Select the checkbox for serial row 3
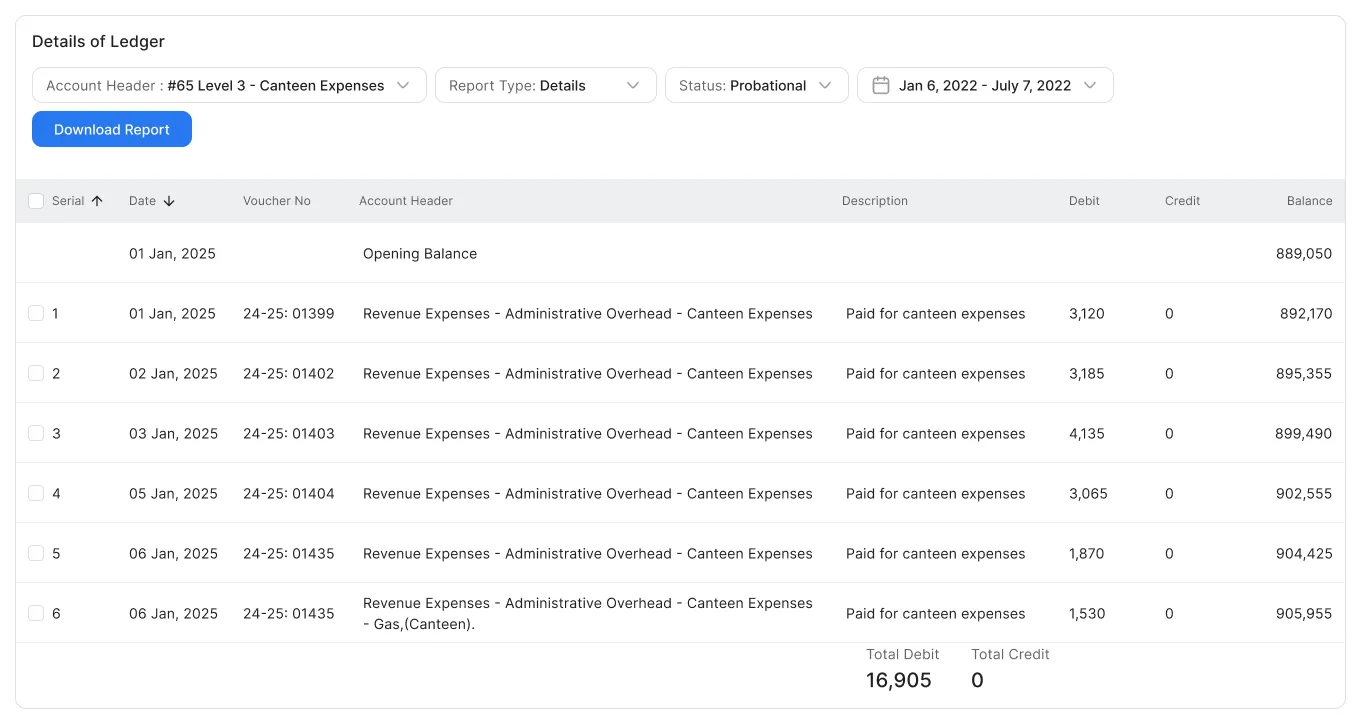The image size is (1361, 724). [x=36, y=433]
